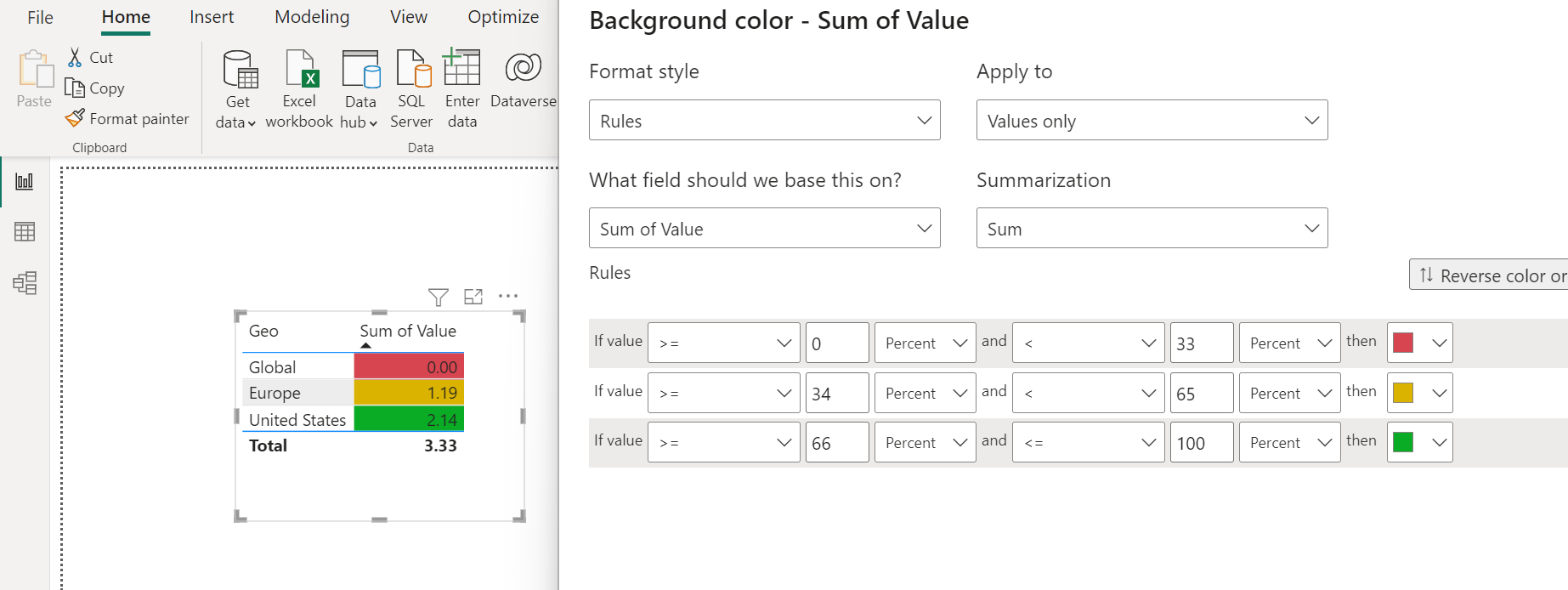1568x590 pixels.
Task: Open Percent dropdown next to value 65
Action: point(1290,393)
